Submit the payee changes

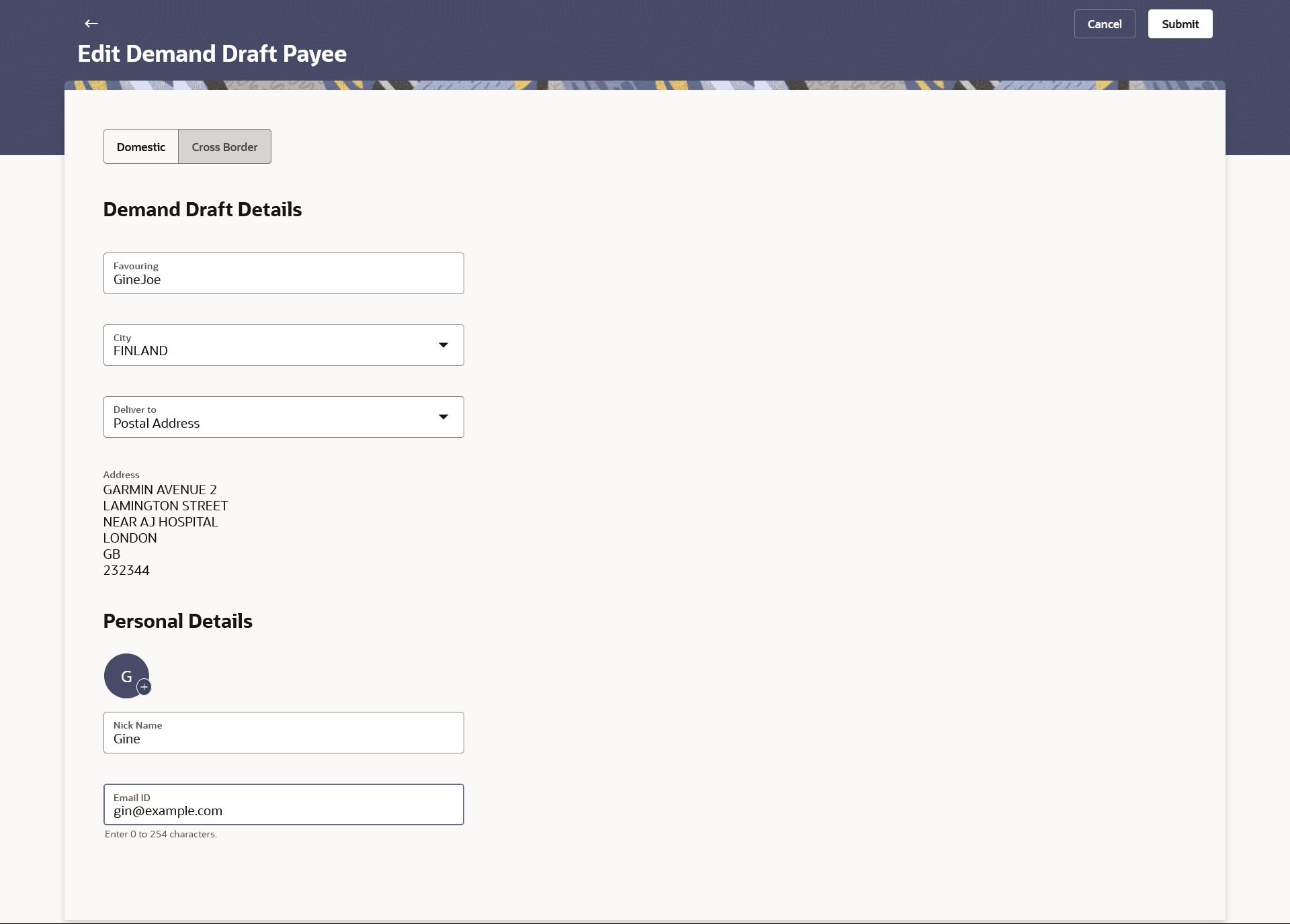[x=1180, y=24]
